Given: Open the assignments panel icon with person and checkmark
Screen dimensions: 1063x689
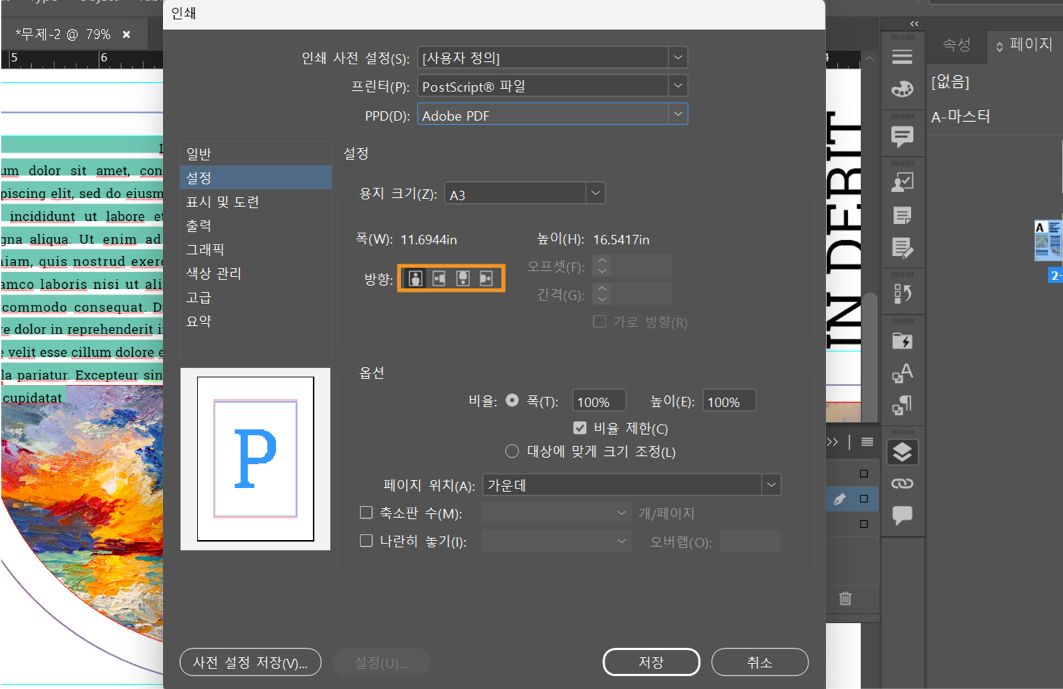Looking at the screenshot, I should click(x=902, y=182).
